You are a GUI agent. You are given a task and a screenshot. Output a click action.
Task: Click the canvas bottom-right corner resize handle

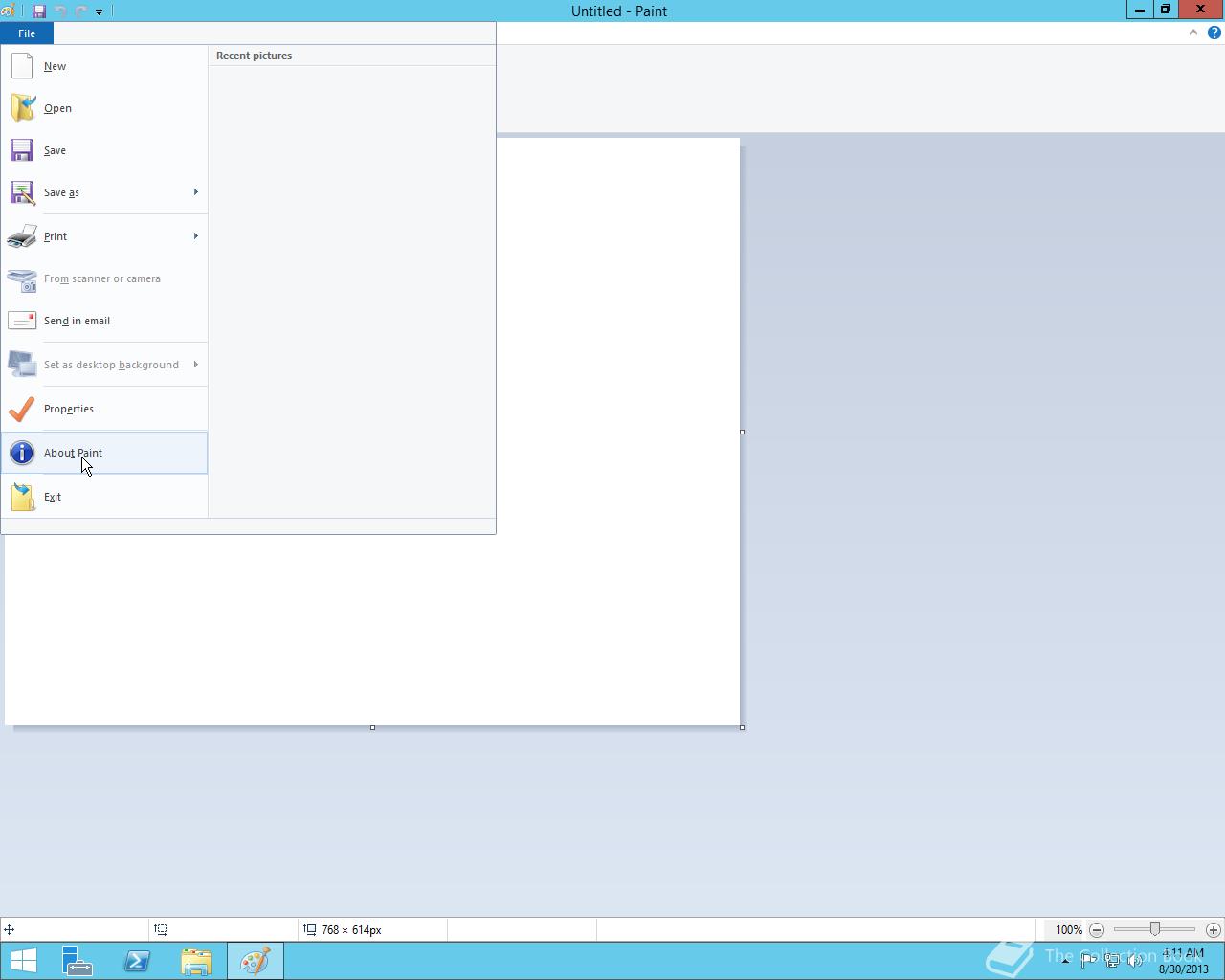tap(742, 727)
